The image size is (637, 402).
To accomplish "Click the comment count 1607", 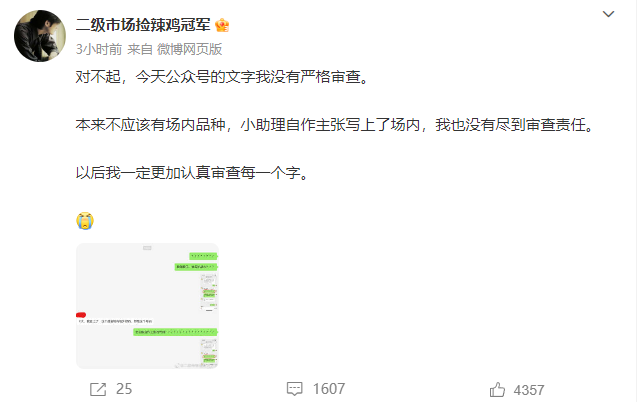I will (329, 389).
